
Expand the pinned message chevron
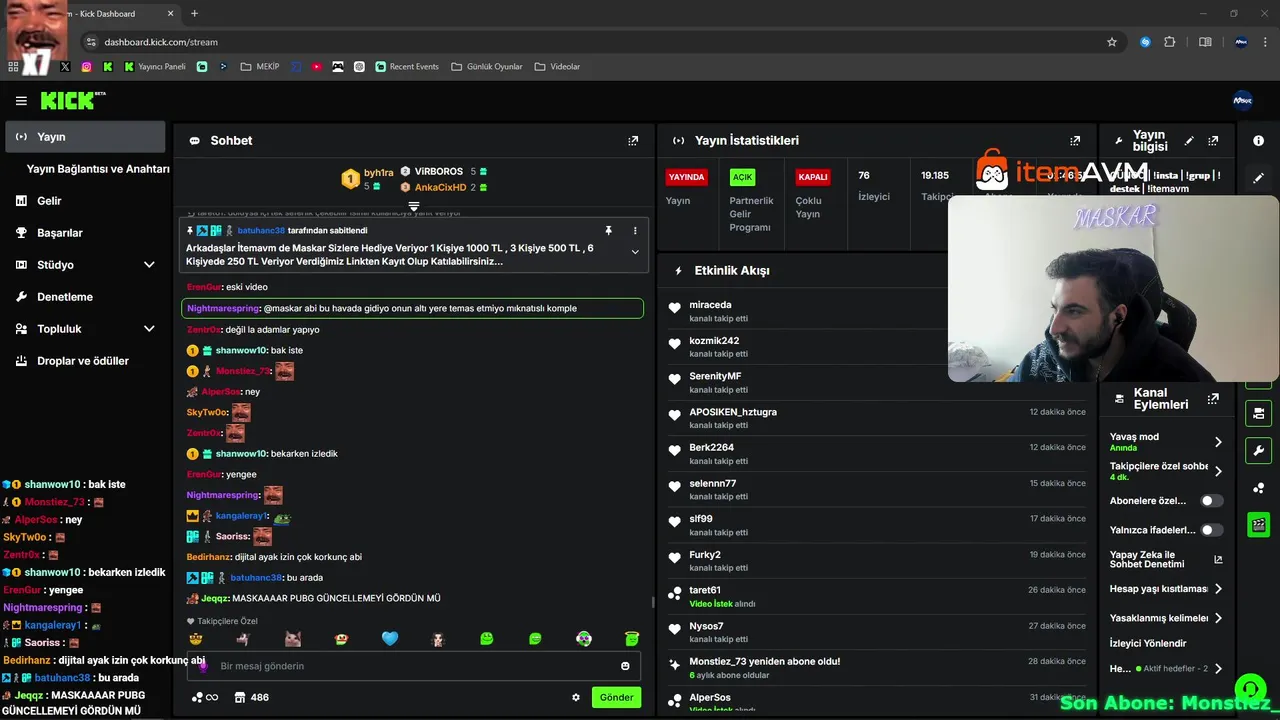(x=635, y=252)
